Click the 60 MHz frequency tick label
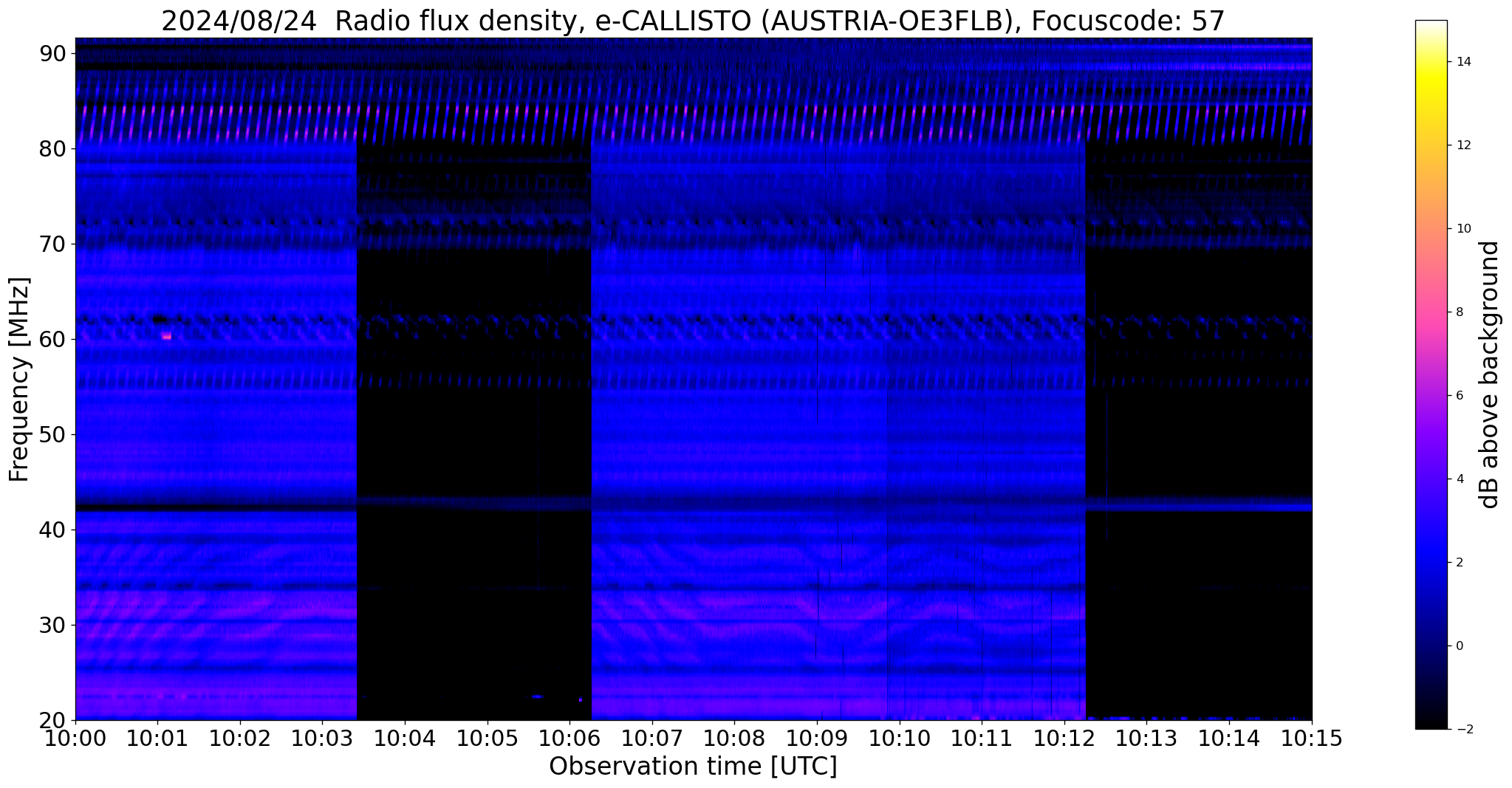This screenshot has height=788, width=1512. [54, 339]
